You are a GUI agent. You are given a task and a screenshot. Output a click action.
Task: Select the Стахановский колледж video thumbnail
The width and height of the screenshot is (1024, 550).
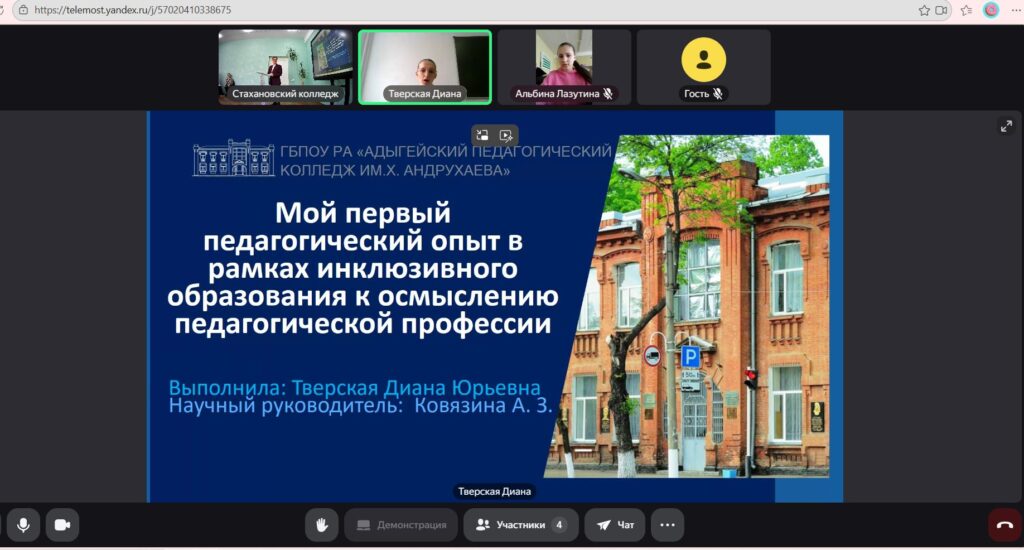(x=285, y=67)
